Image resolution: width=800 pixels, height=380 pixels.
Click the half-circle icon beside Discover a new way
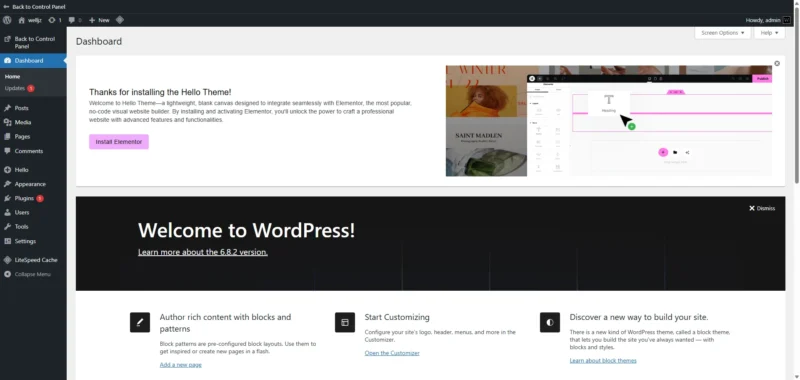(x=550, y=322)
